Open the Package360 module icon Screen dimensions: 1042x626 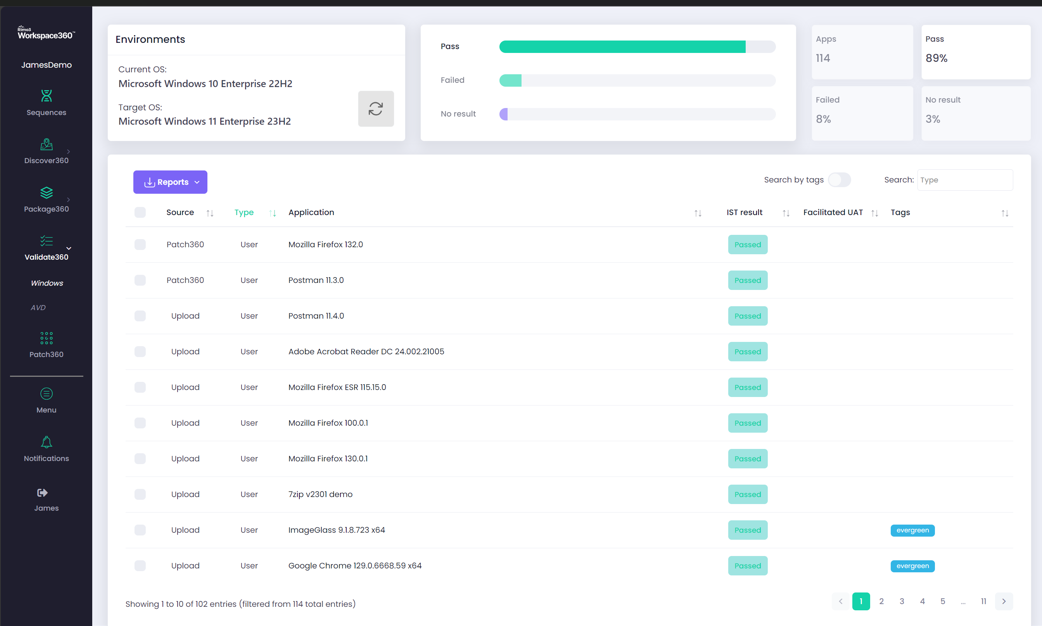click(46, 193)
